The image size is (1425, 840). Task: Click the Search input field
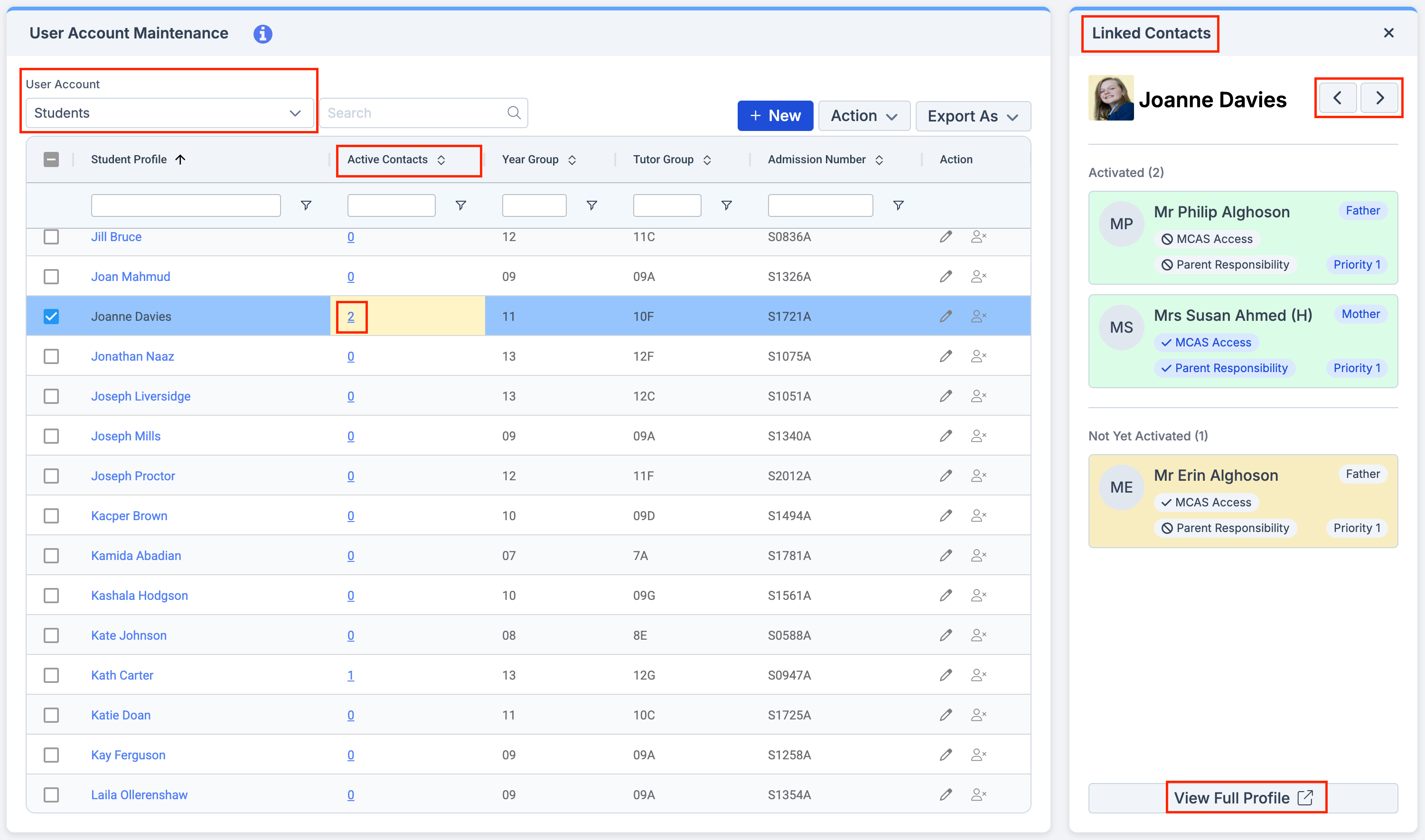(x=413, y=112)
